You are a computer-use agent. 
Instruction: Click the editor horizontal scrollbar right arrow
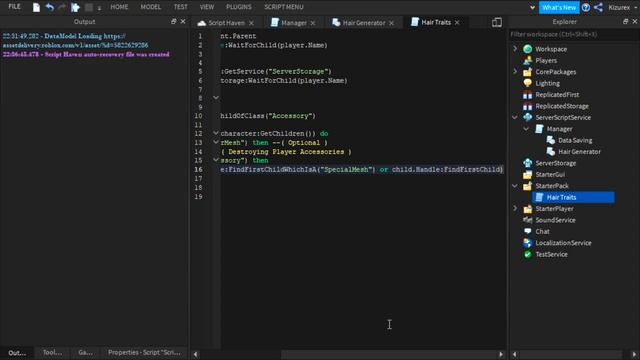pos(501,354)
